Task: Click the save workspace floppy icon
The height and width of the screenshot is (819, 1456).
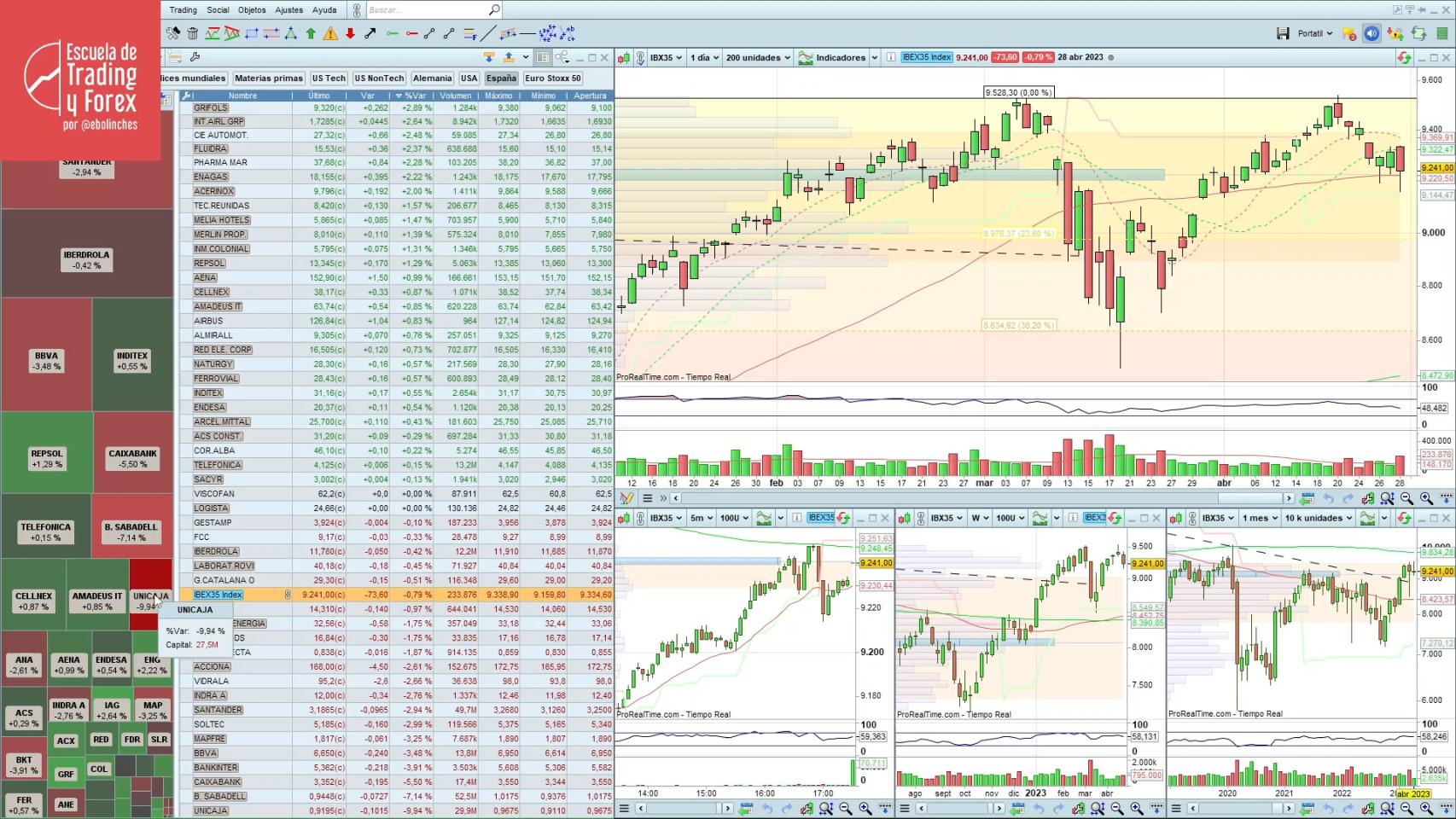Action: [x=1283, y=33]
